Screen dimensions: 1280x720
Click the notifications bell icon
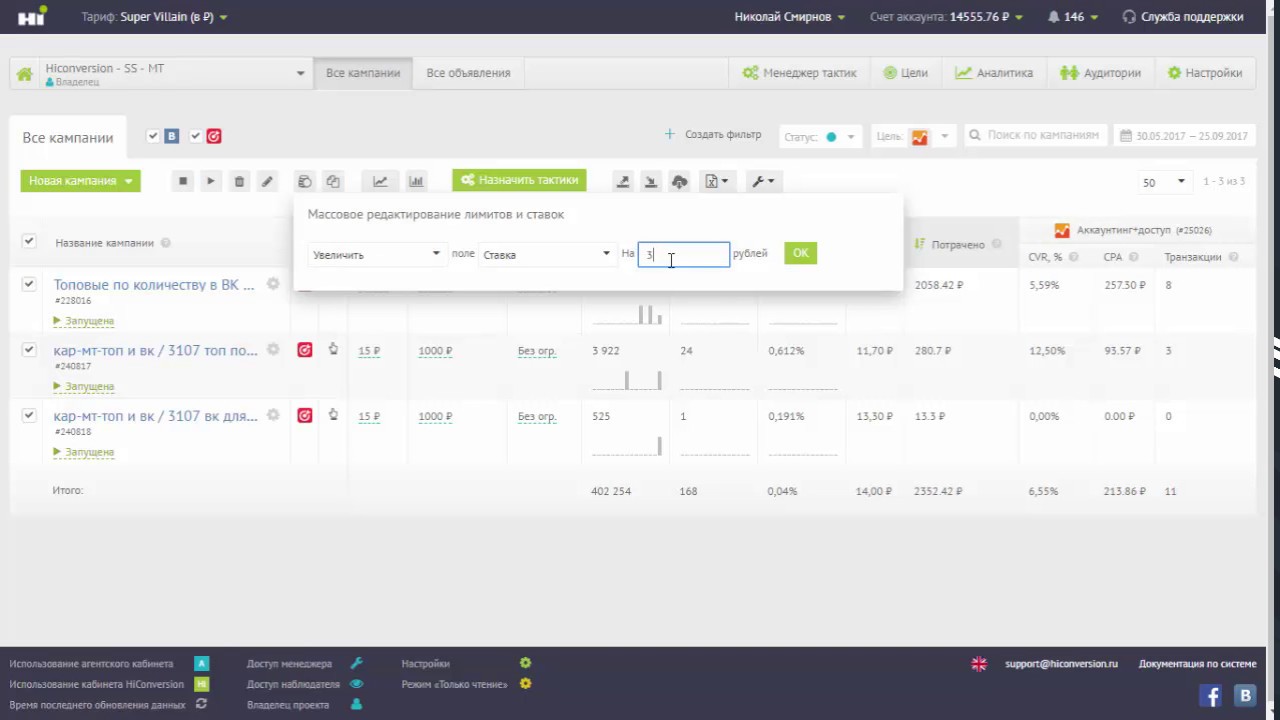[x=1054, y=17]
